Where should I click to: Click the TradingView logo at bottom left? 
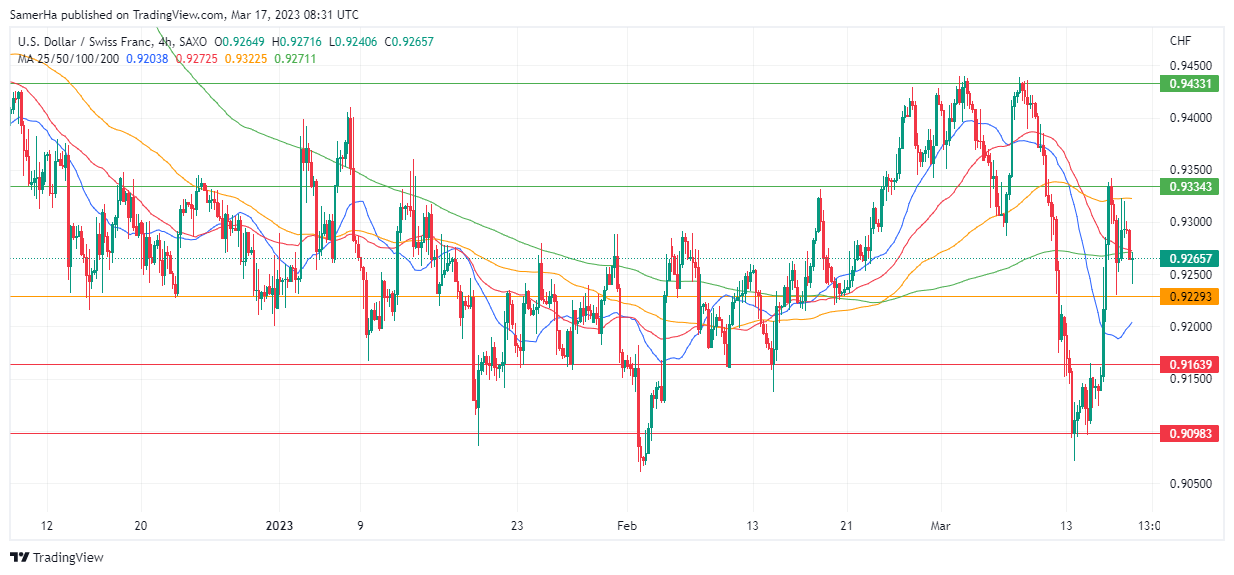56,557
